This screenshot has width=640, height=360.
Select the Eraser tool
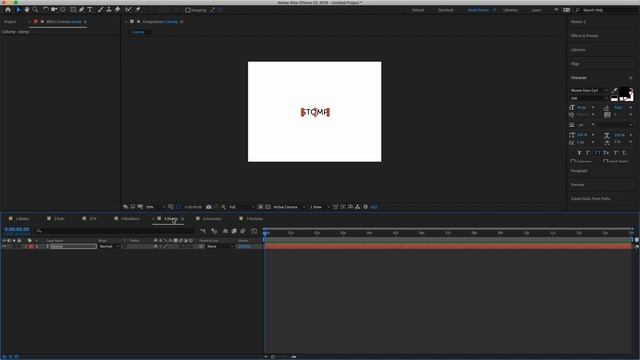(118, 9)
